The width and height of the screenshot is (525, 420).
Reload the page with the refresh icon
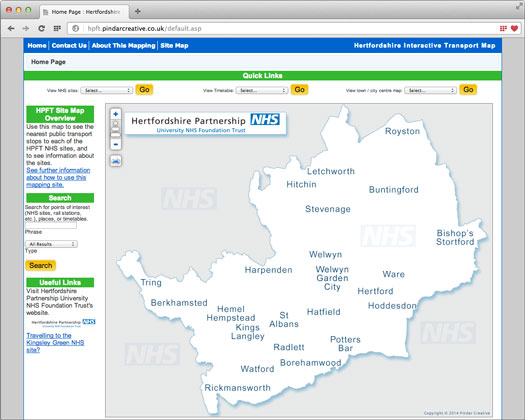pos(41,28)
